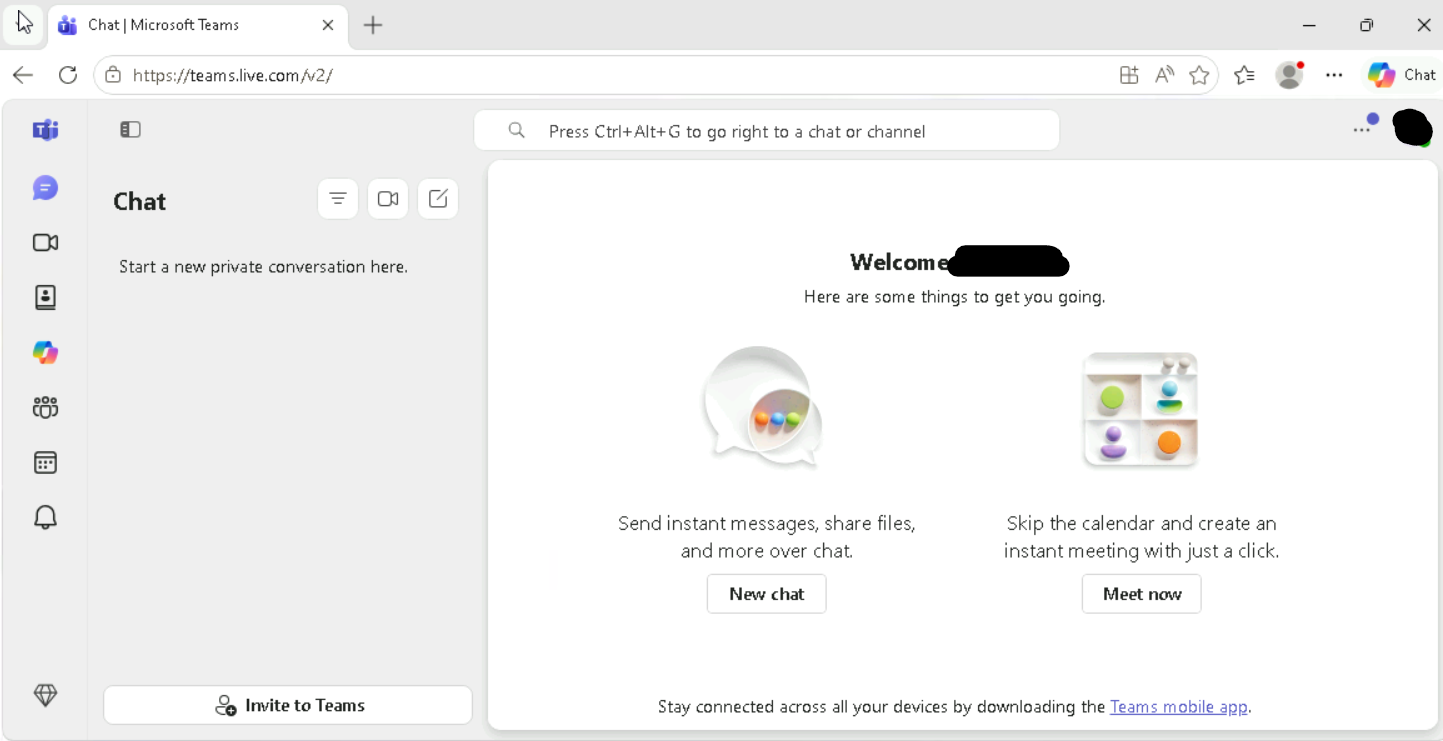Click the New chat button

(766, 594)
